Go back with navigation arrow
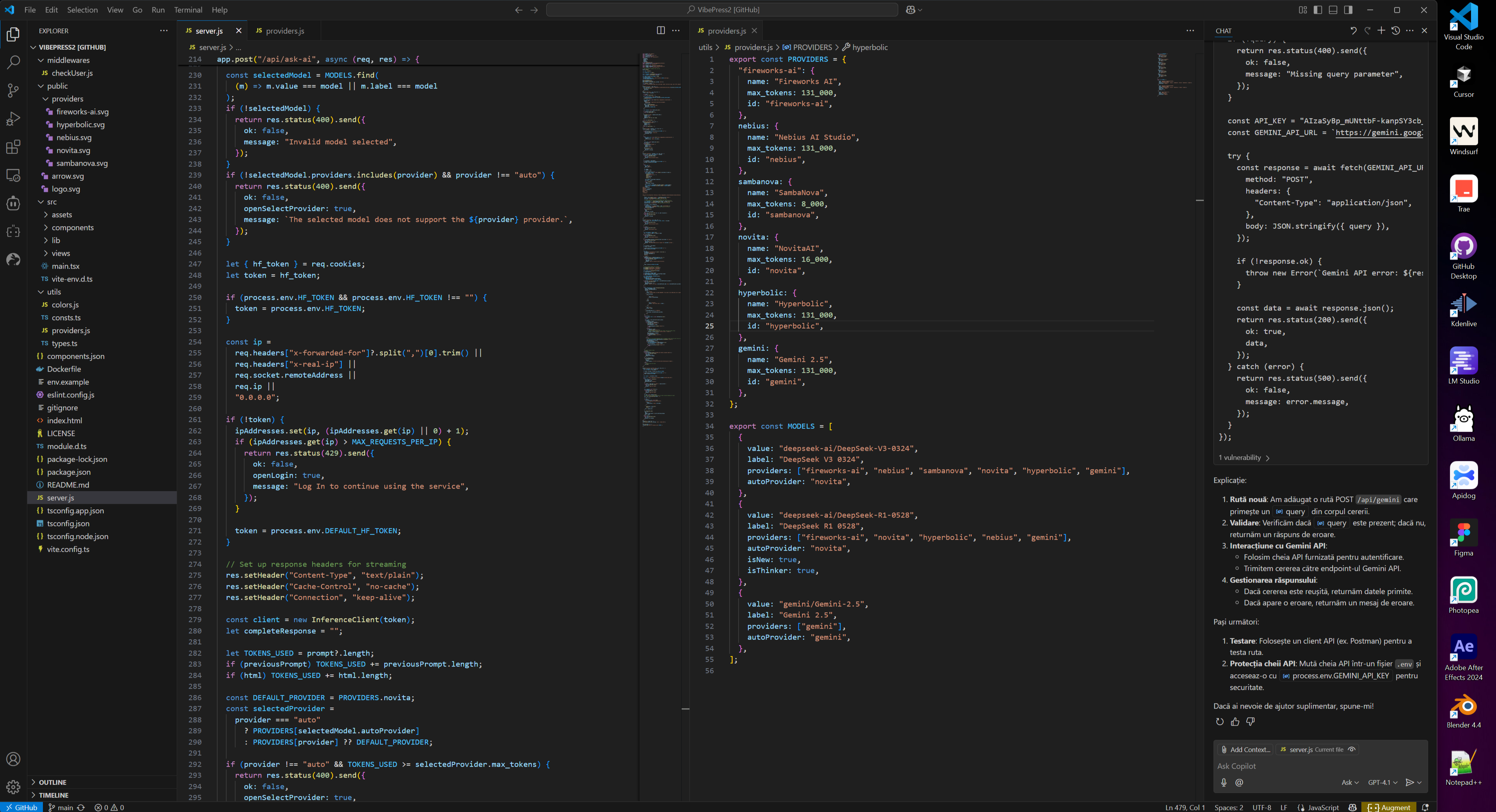 [x=519, y=10]
